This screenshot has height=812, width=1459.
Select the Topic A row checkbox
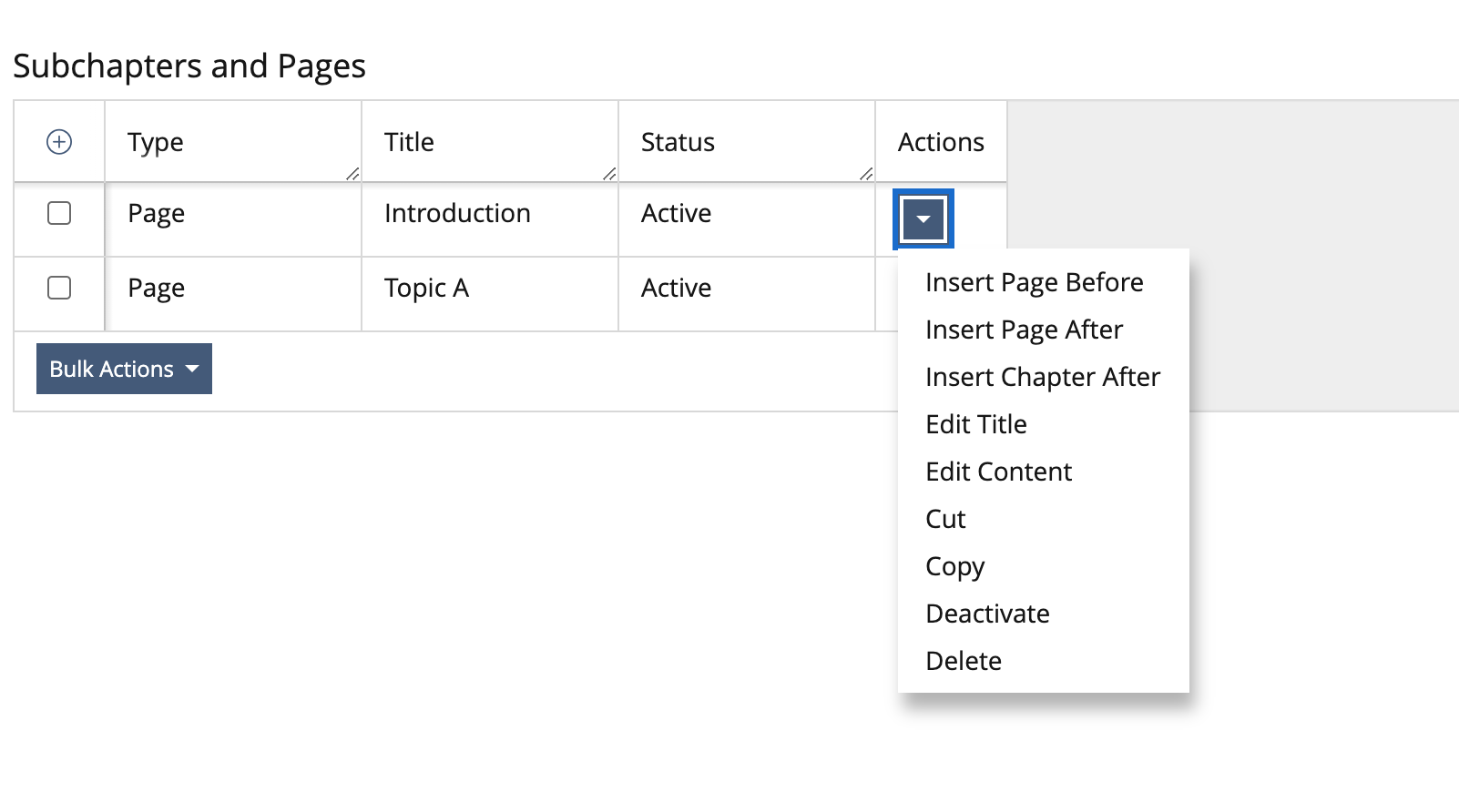(59, 288)
